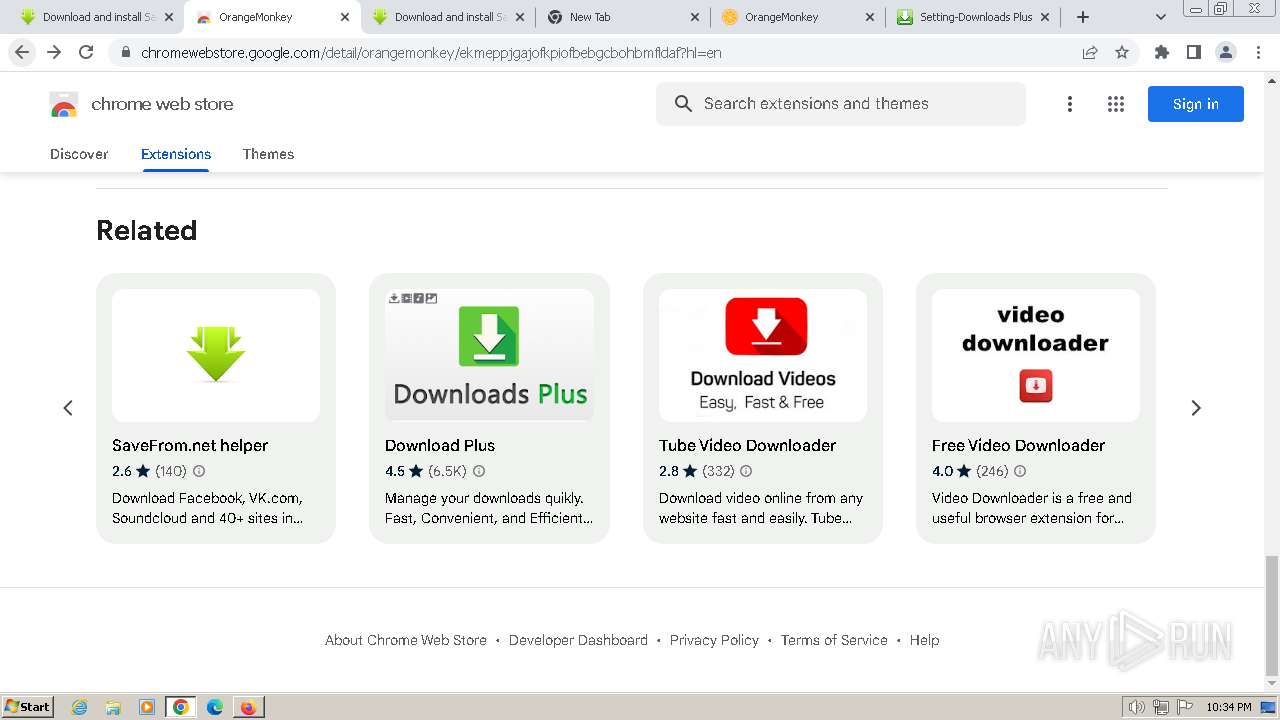Open Google apps grid
This screenshot has width=1280, height=720.
(1116, 104)
